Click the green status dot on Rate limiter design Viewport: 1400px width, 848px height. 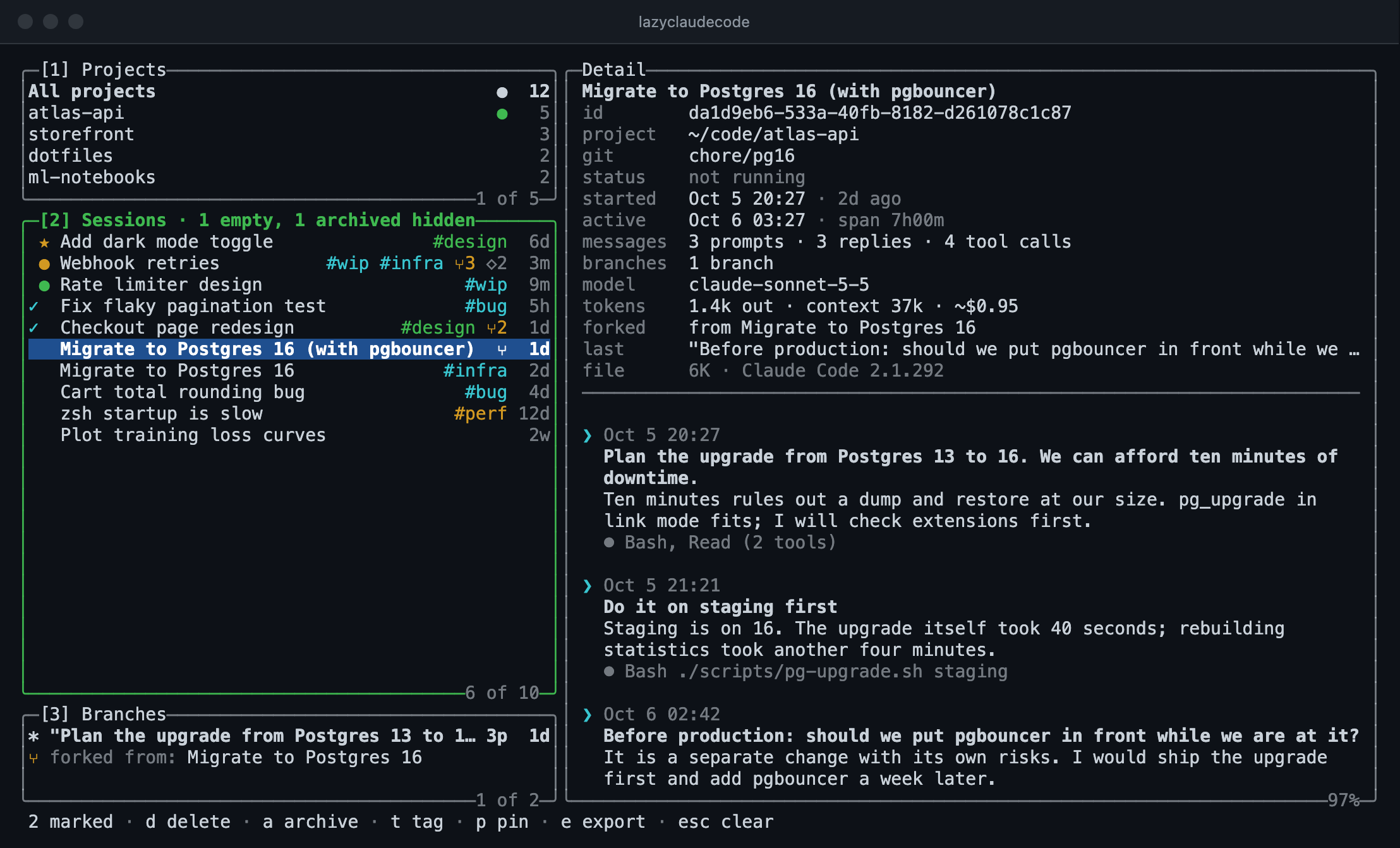coord(44,286)
